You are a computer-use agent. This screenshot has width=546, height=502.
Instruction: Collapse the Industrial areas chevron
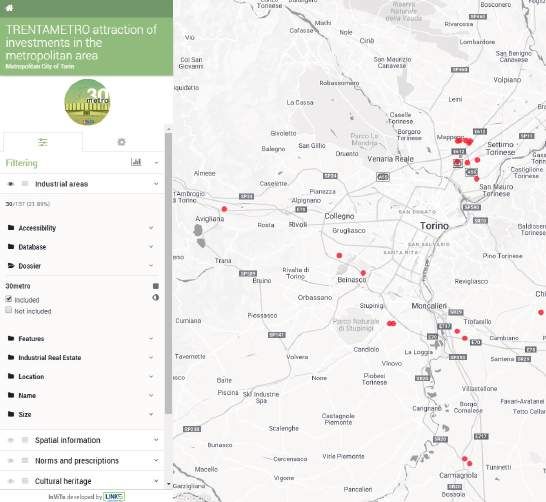click(x=156, y=183)
